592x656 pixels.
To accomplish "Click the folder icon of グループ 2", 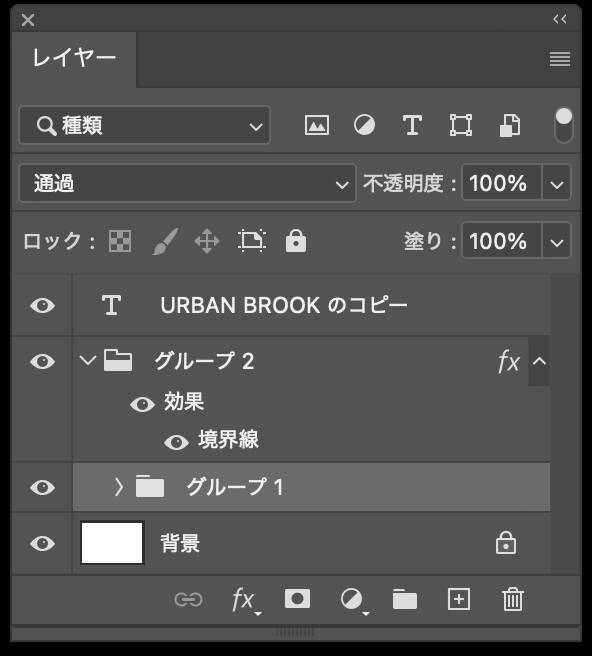I will (118, 361).
